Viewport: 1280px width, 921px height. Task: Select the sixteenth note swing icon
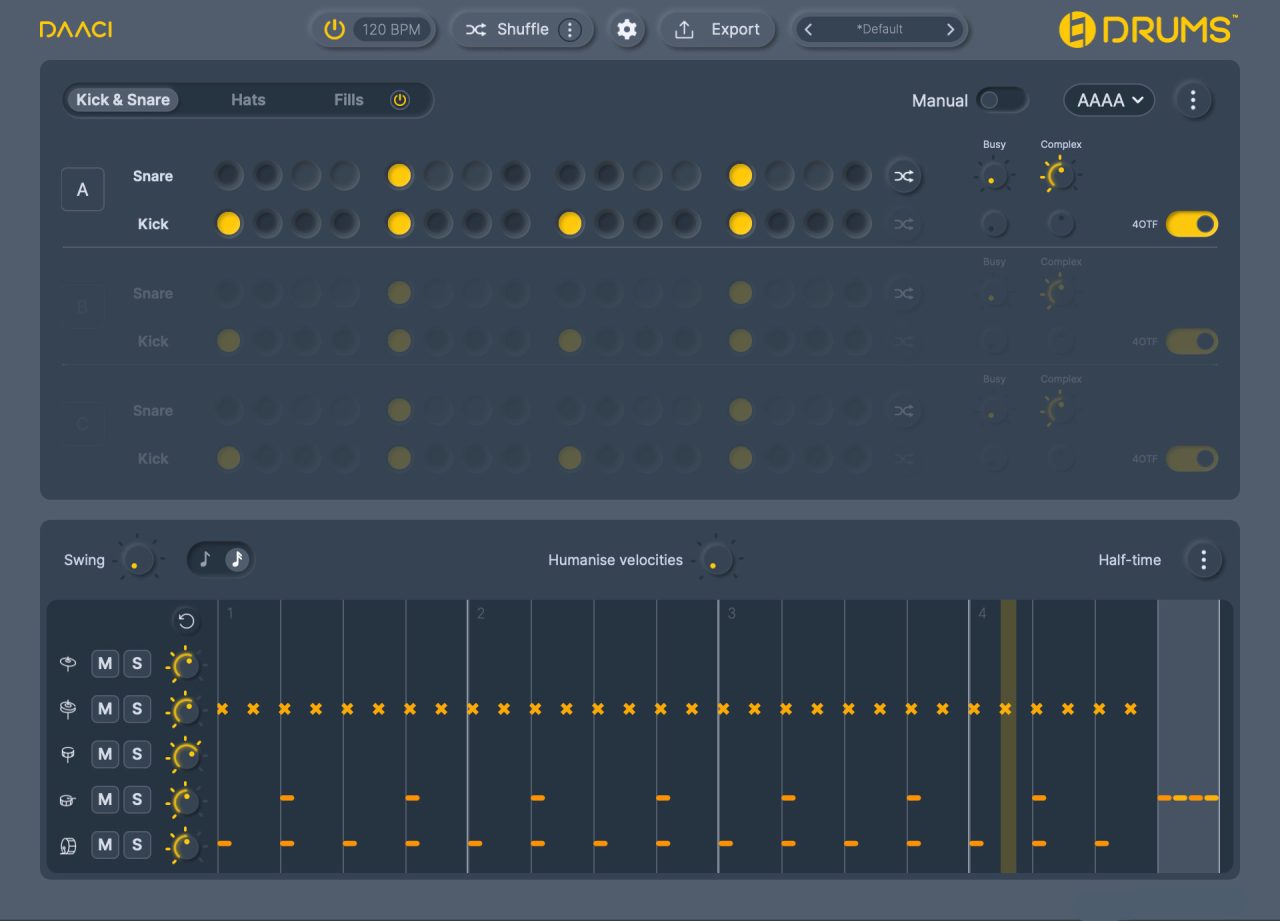coord(237,559)
